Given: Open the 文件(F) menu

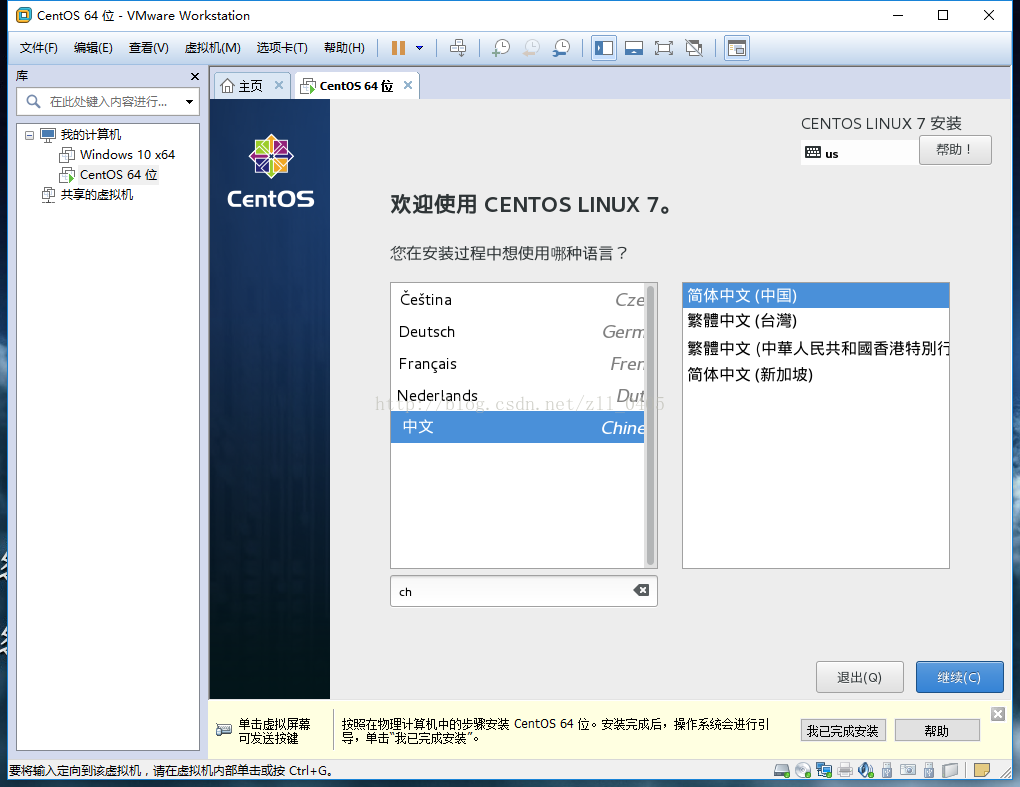Looking at the screenshot, I should coord(38,47).
